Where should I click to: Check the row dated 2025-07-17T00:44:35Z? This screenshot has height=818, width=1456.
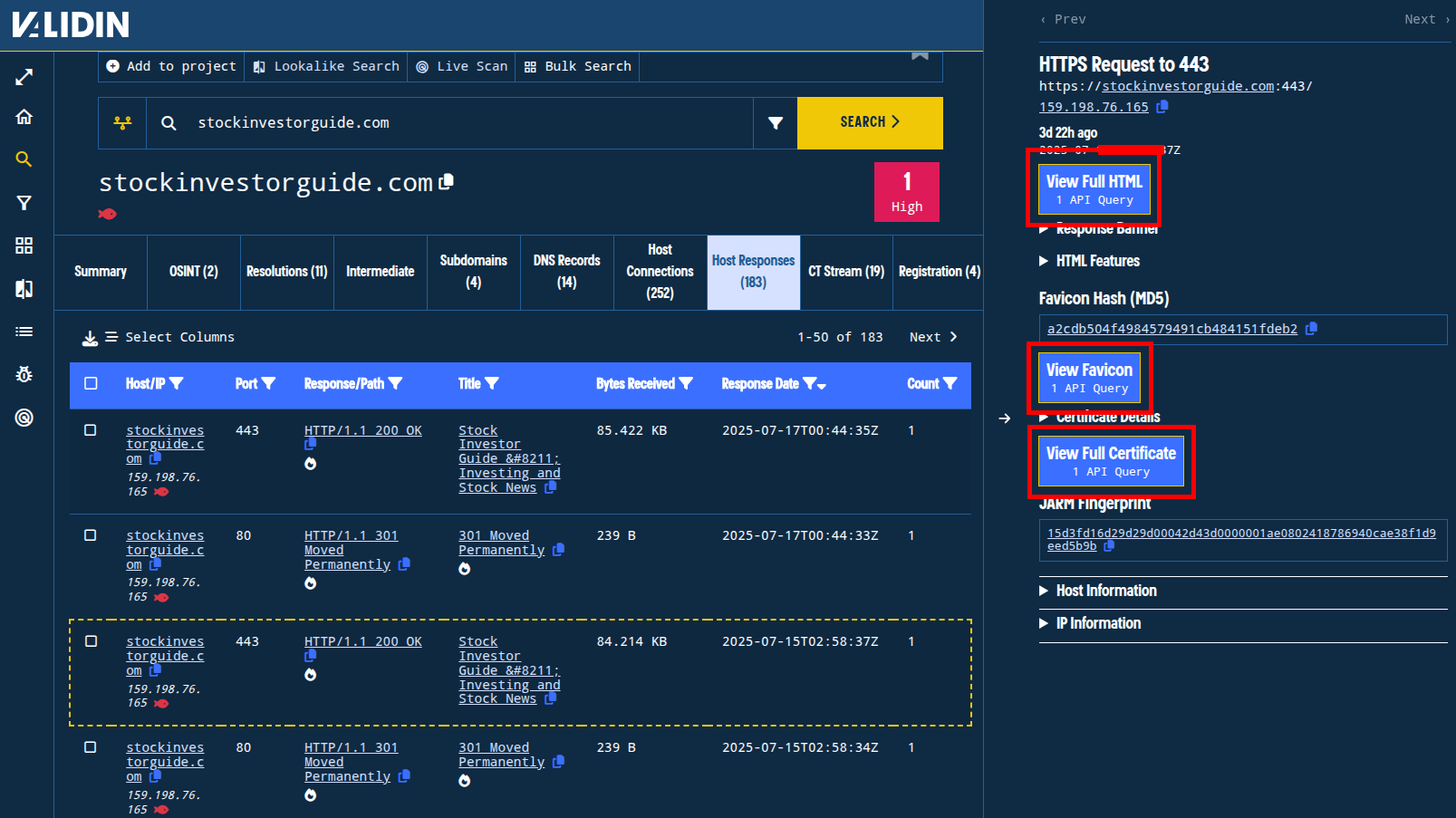pos(91,430)
